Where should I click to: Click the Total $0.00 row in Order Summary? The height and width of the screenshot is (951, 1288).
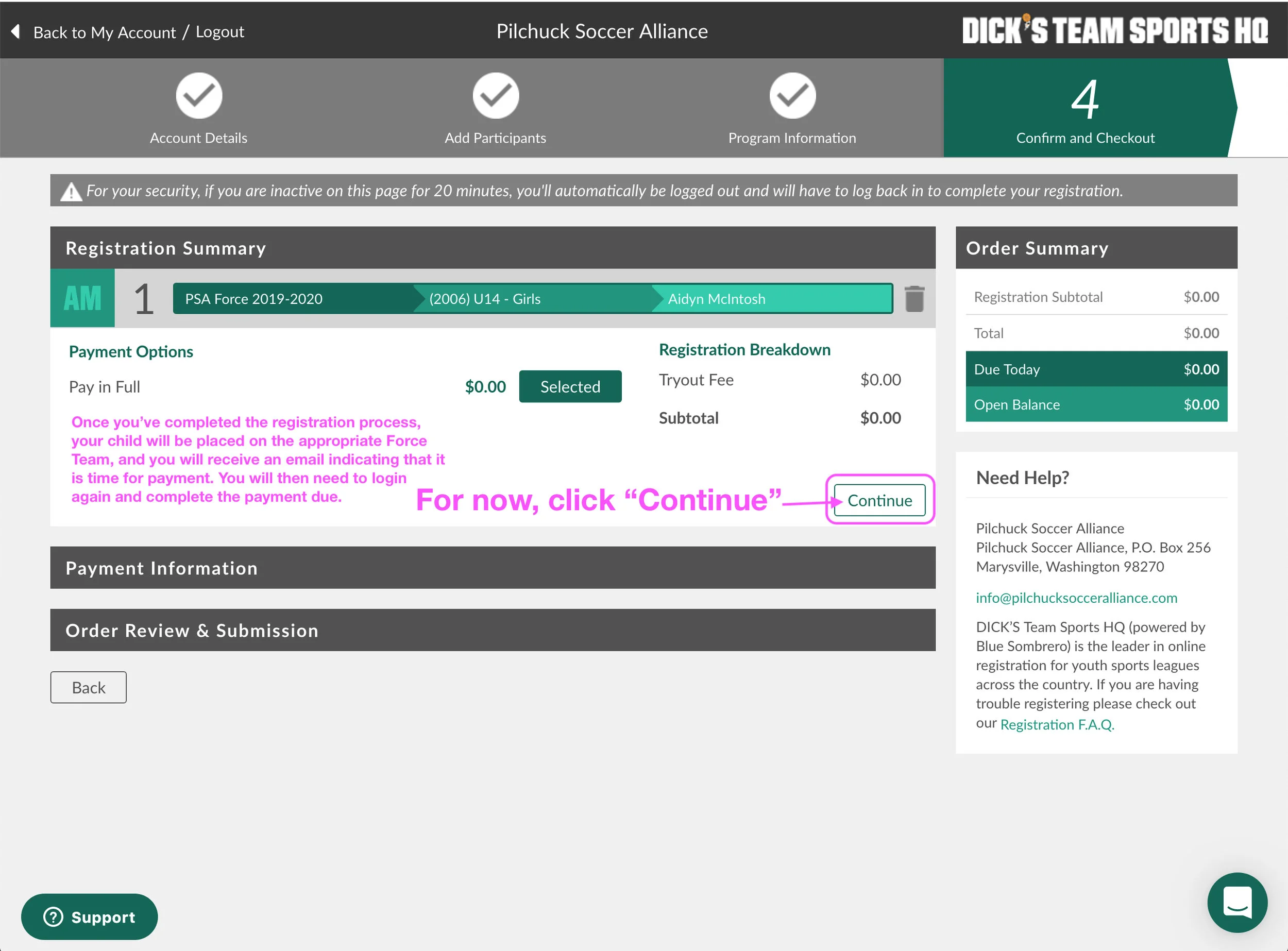1096,333
